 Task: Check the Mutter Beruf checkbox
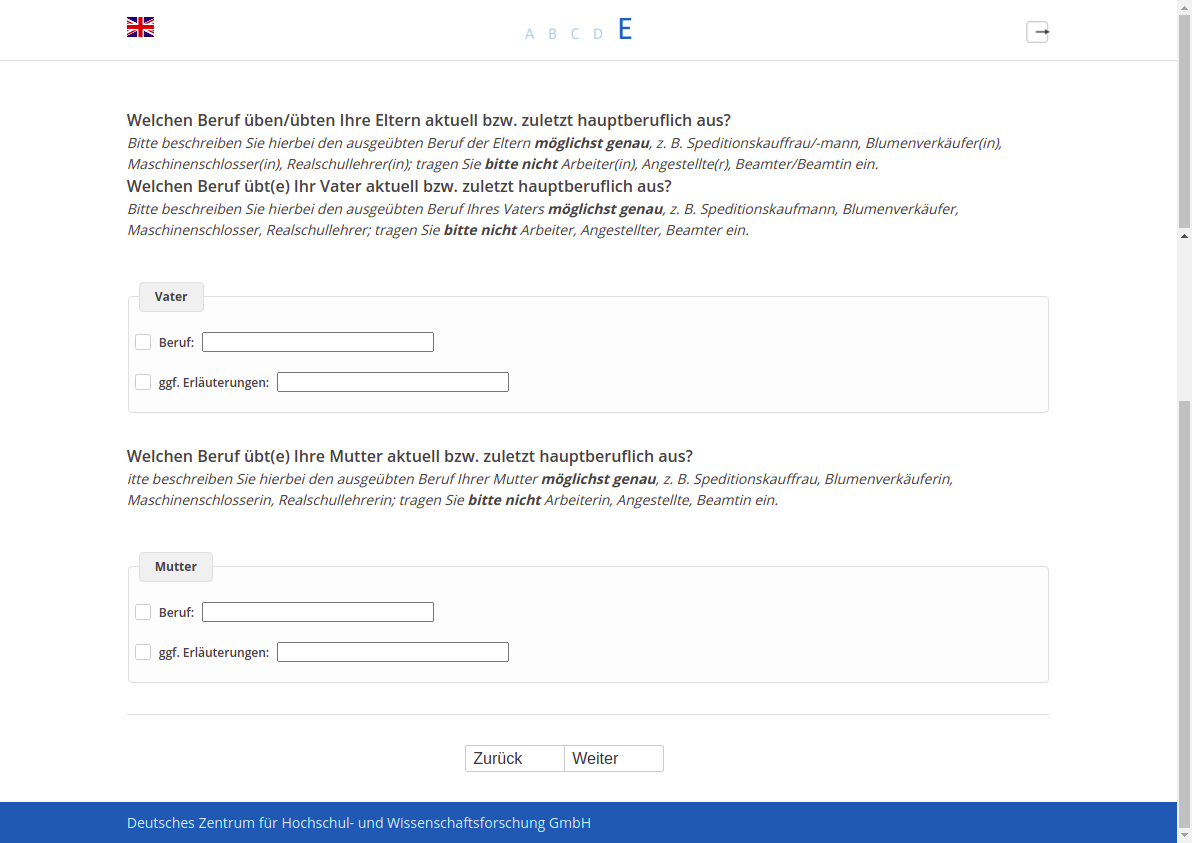(x=143, y=612)
